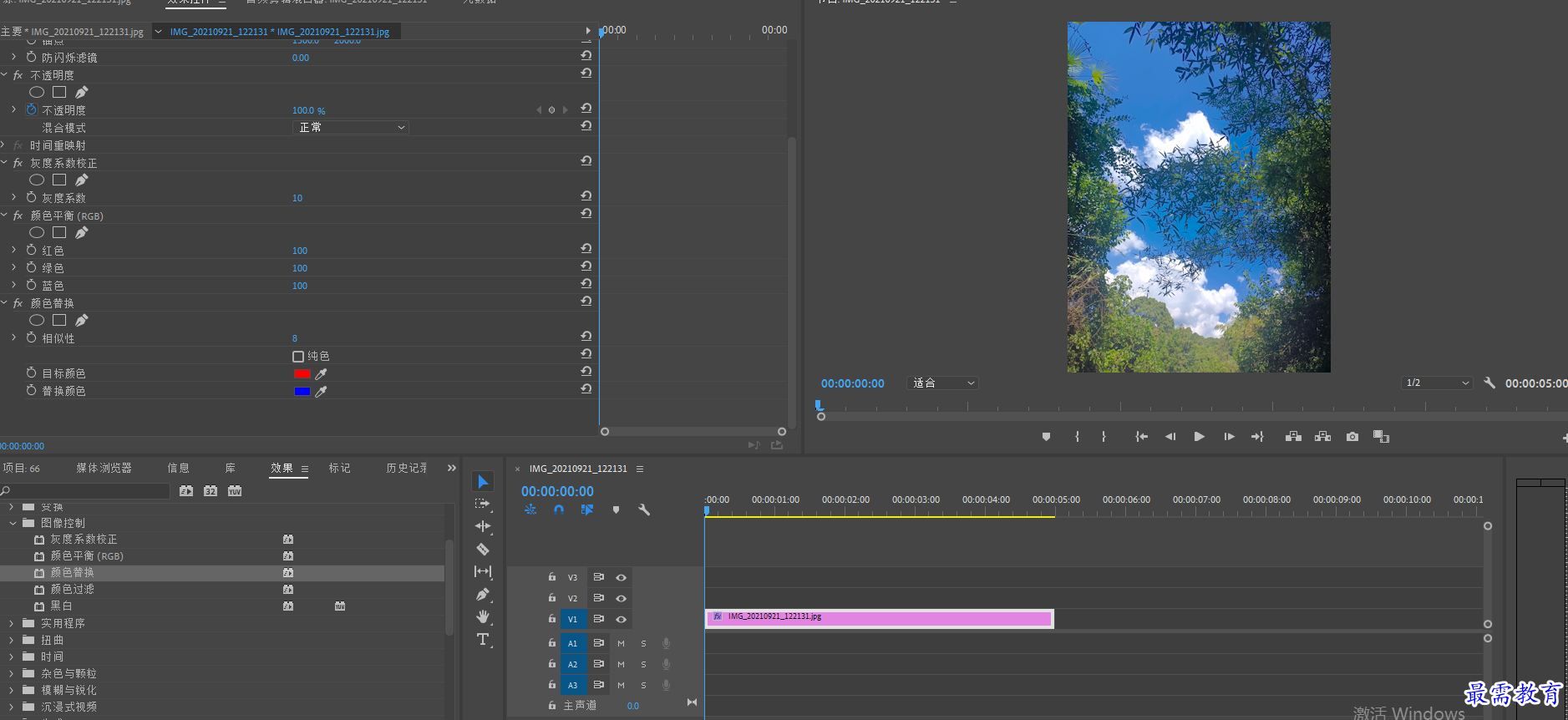Select the Ripple Edit tool

[x=483, y=526]
